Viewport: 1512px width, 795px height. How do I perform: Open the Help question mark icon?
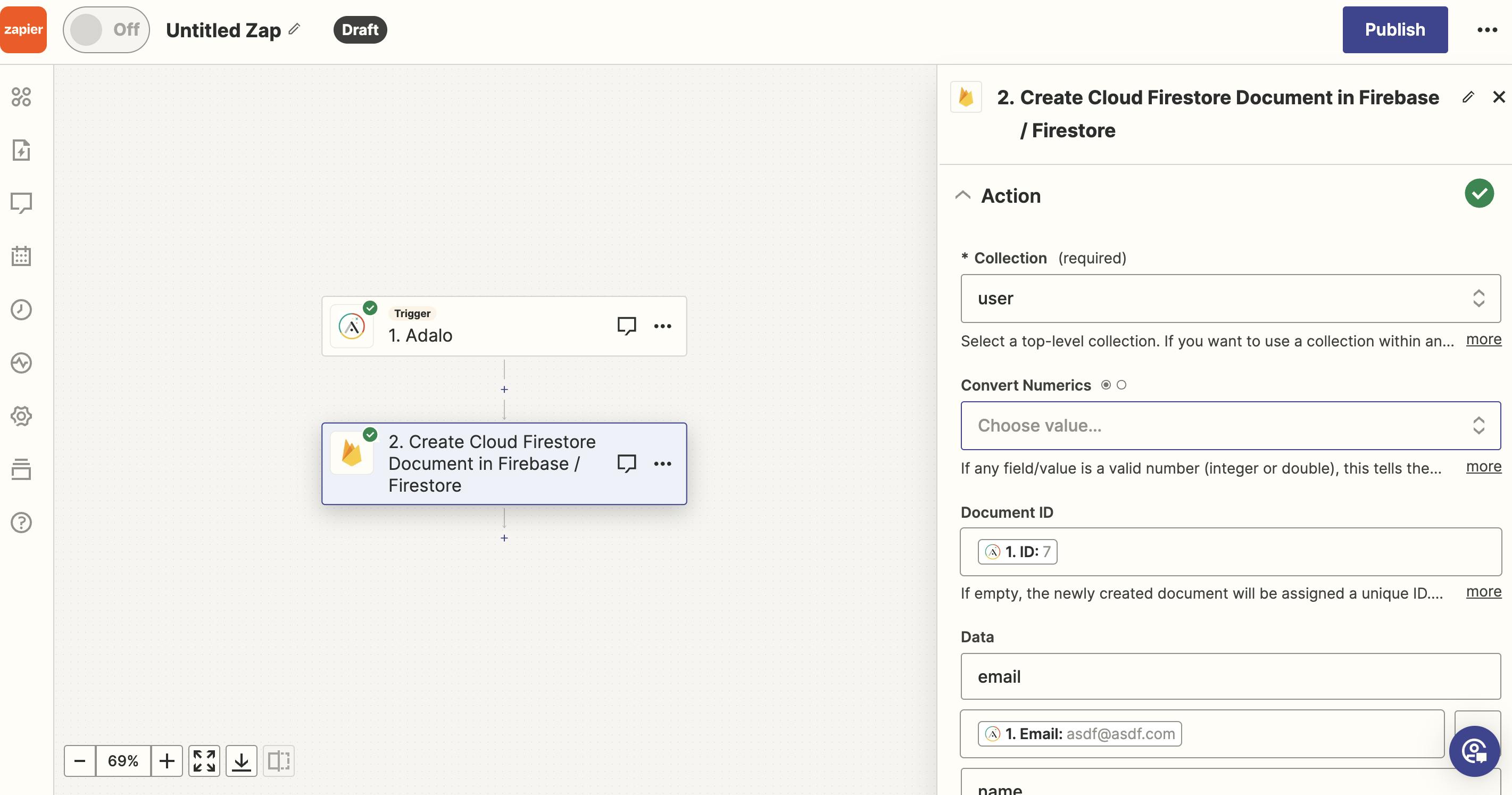click(21, 523)
